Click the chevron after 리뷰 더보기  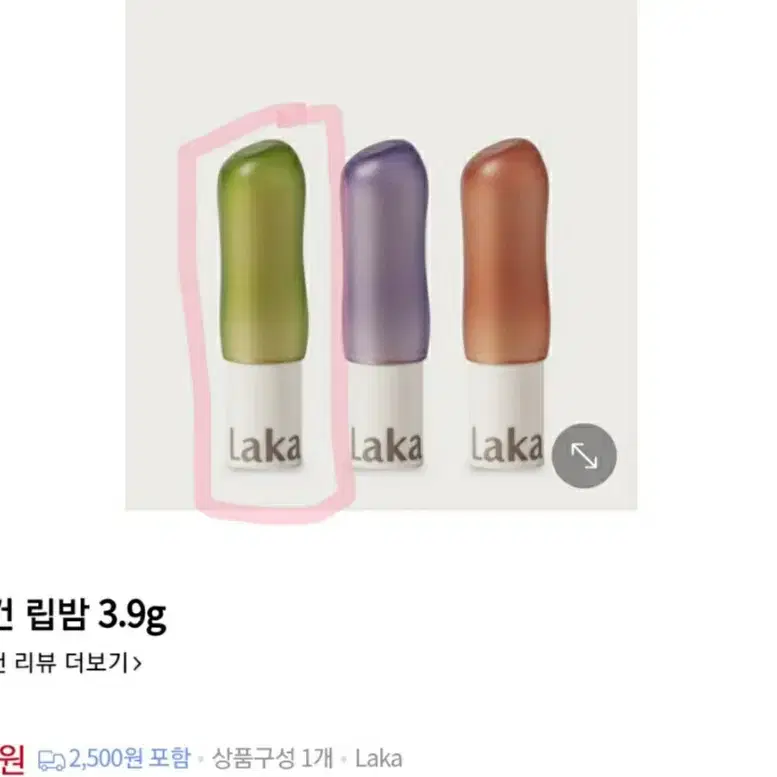tap(137, 663)
